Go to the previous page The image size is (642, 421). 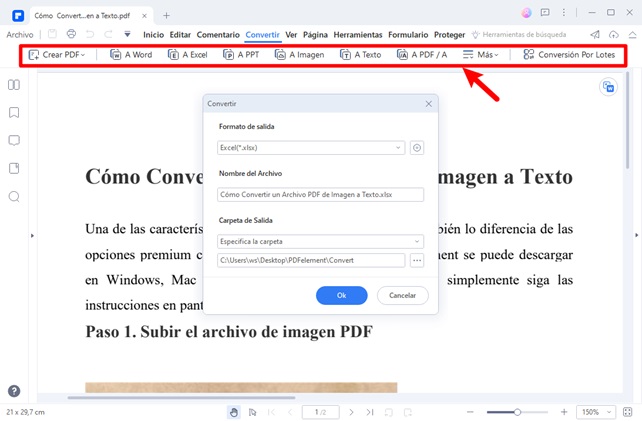[290, 412]
